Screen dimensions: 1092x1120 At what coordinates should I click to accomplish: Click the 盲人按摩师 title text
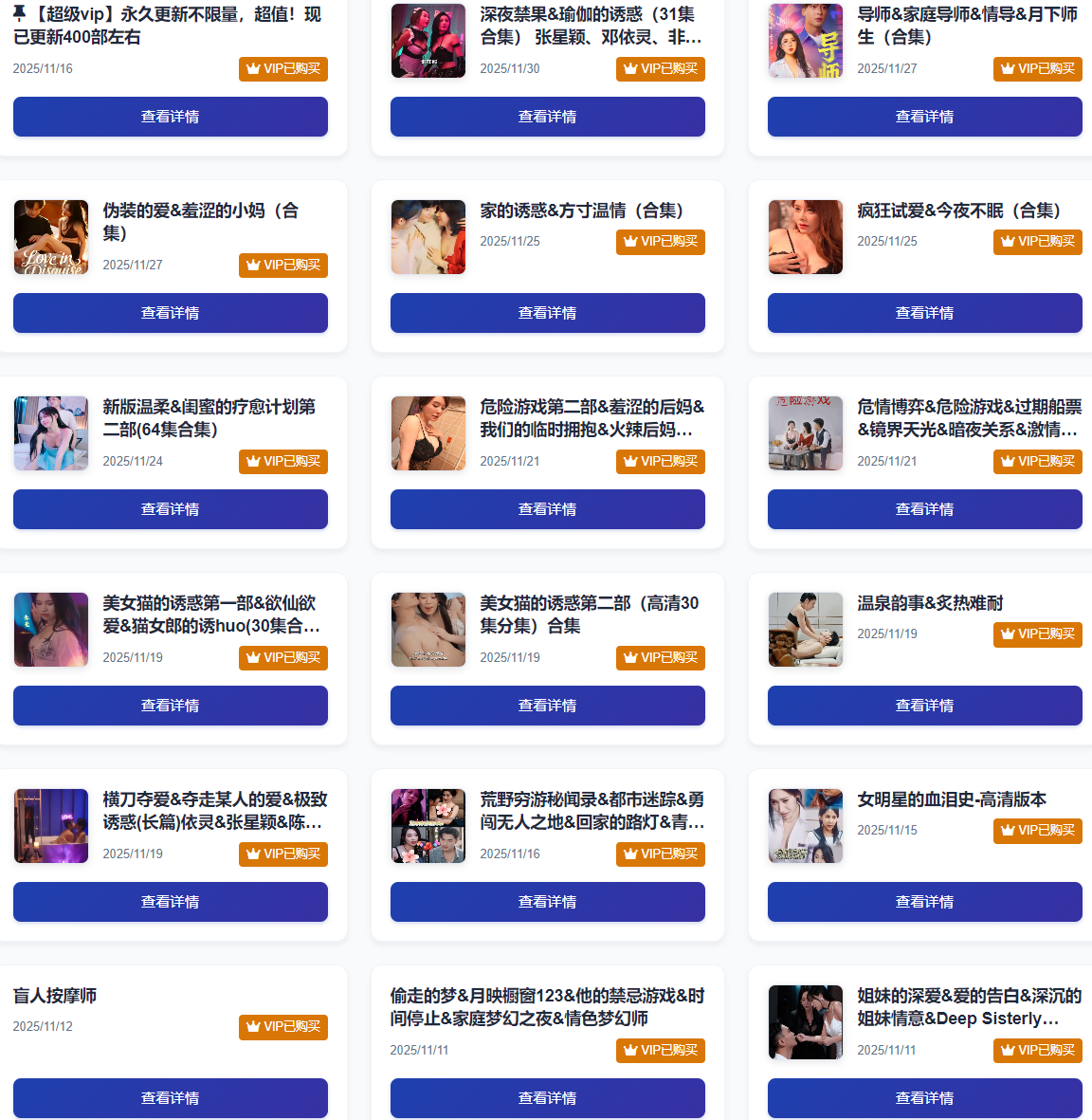[55, 996]
